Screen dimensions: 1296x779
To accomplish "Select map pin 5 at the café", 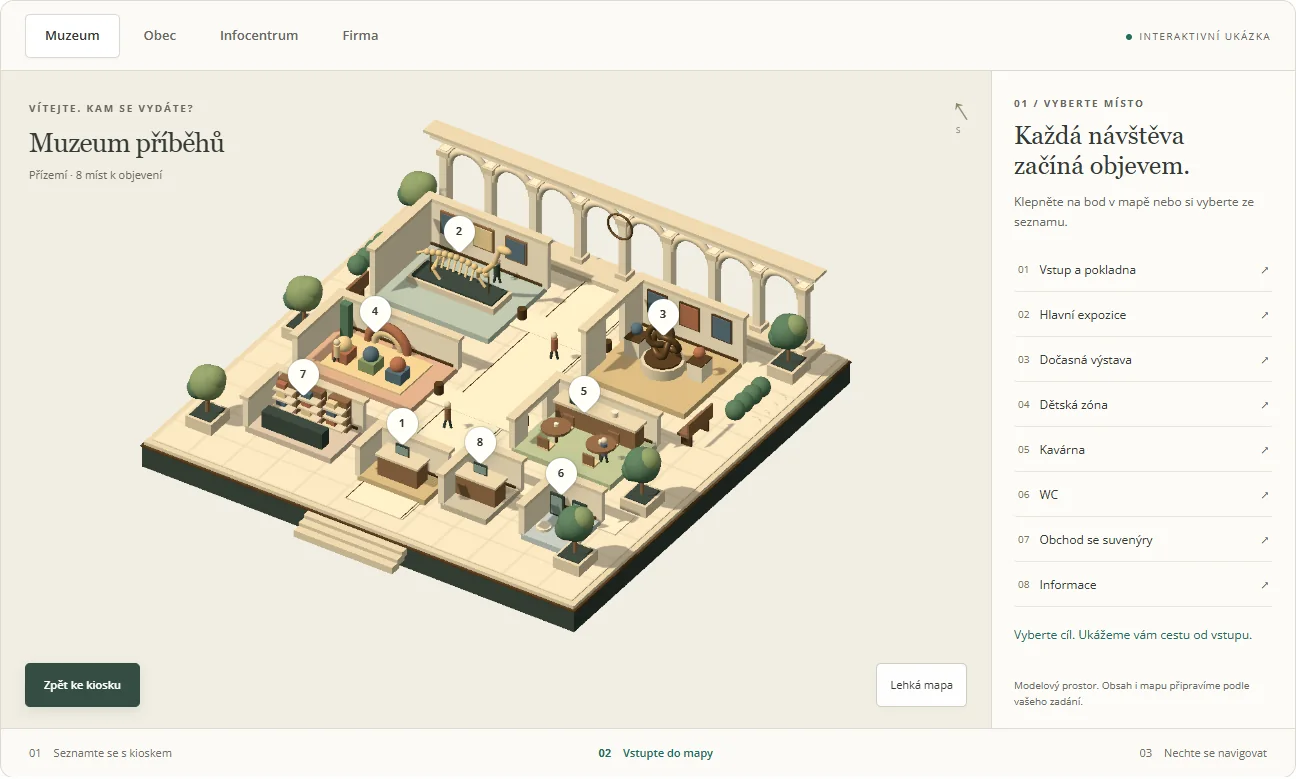I will pyautogui.click(x=584, y=393).
